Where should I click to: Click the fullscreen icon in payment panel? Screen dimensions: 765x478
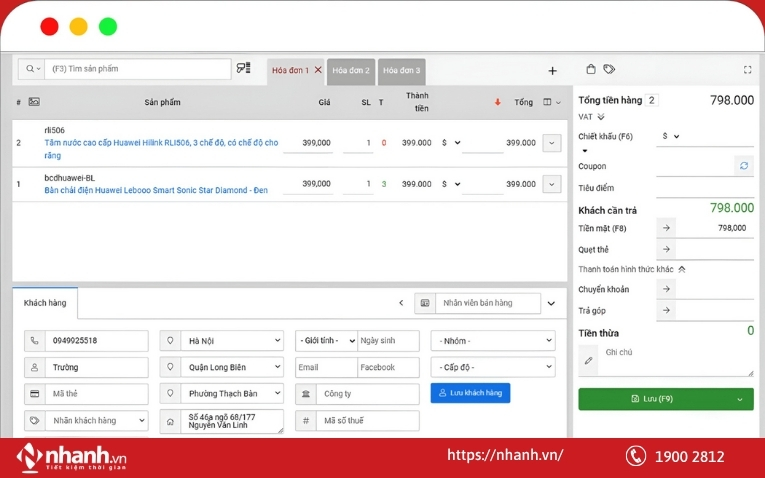point(747,70)
